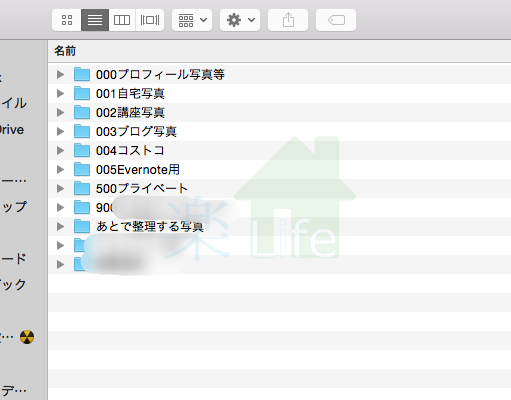Expand the 004コストコ folder triangle
This screenshot has width=511, height=400.
[60, 150]
